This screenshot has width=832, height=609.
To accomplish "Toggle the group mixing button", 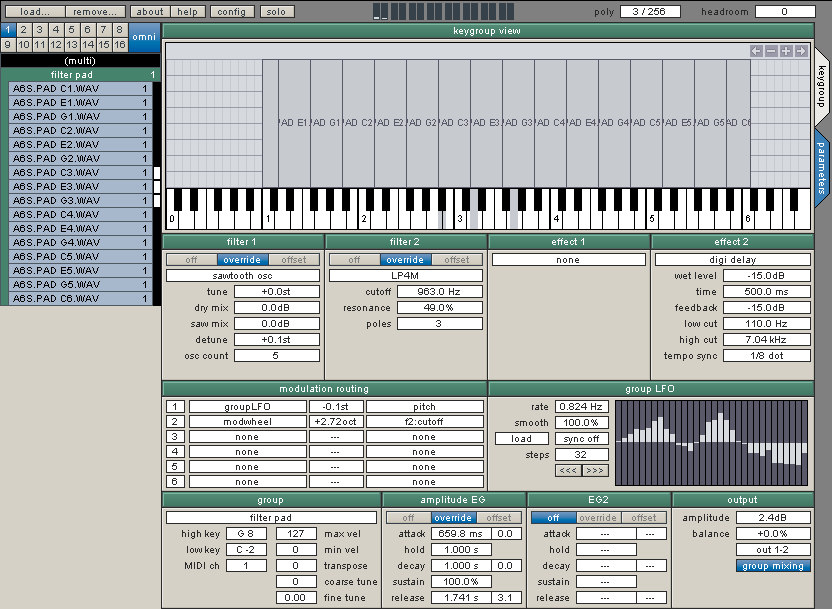I will pos(773,566).
